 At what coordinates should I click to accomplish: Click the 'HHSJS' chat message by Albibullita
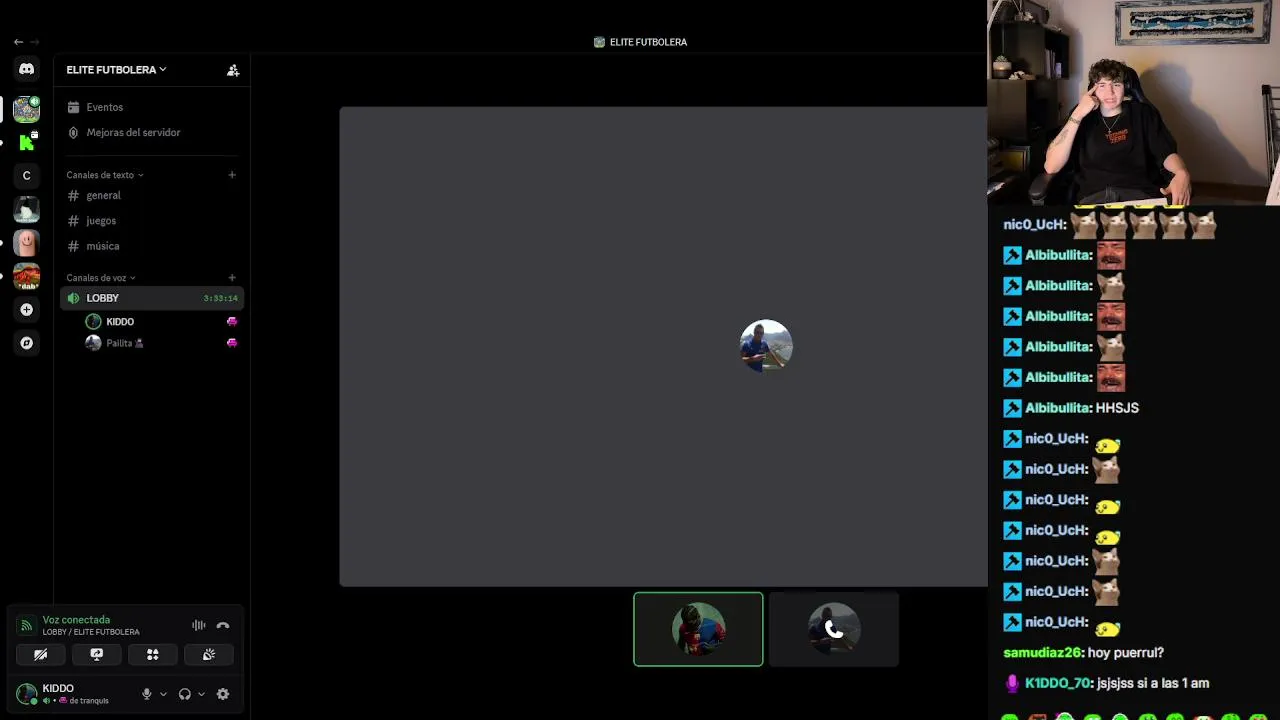tap(1117, 408)
